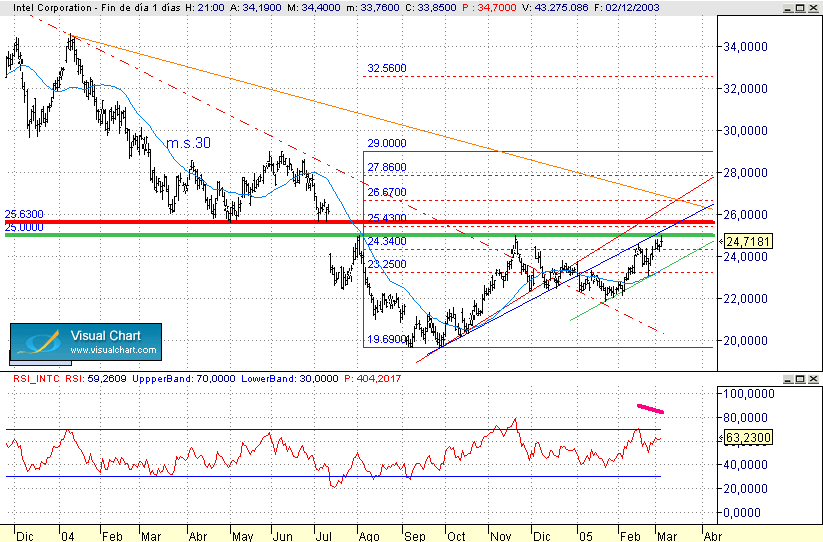
Task: Click the 'LowerBand: 30,0000' readout
Action: [289, 378]
